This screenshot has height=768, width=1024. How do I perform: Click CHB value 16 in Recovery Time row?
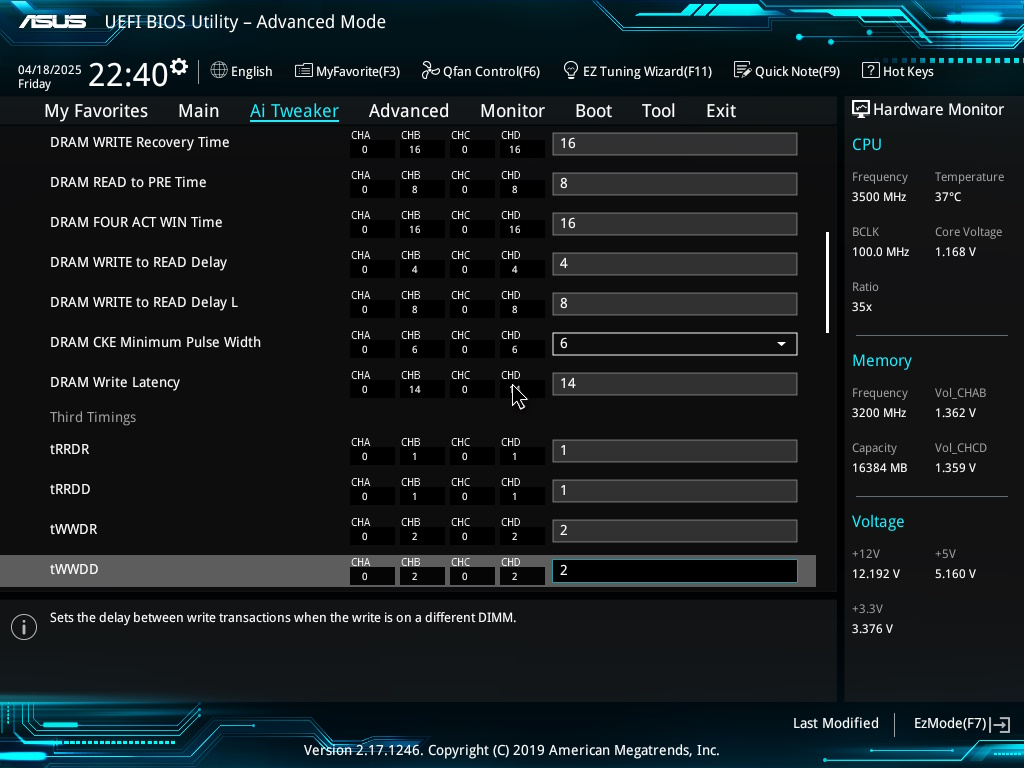(x=415, y=150)
